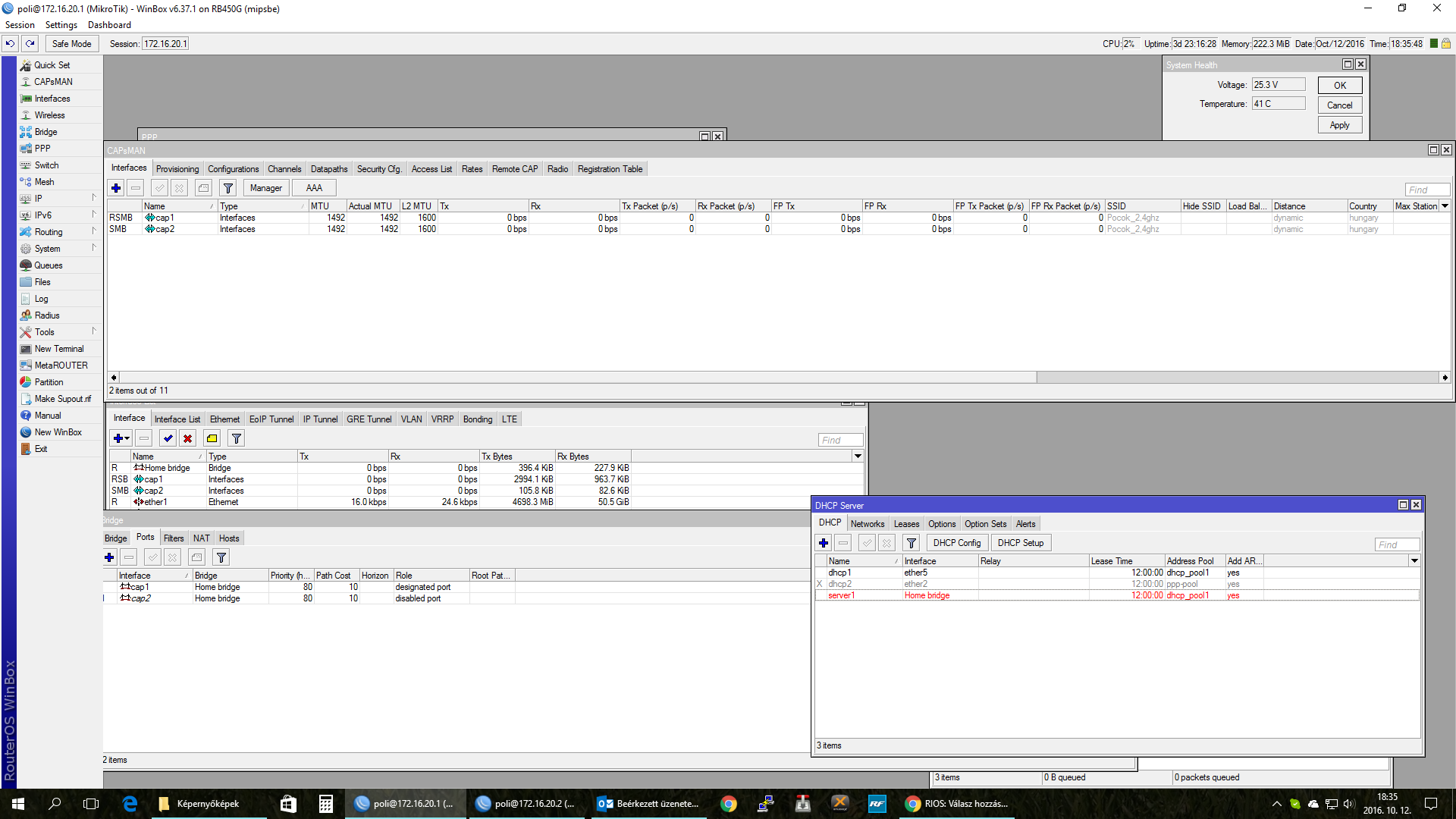Switch to CAPsMAN Registration Table tab
Screen dimensions: 1456x819
(x=610, y=169)
